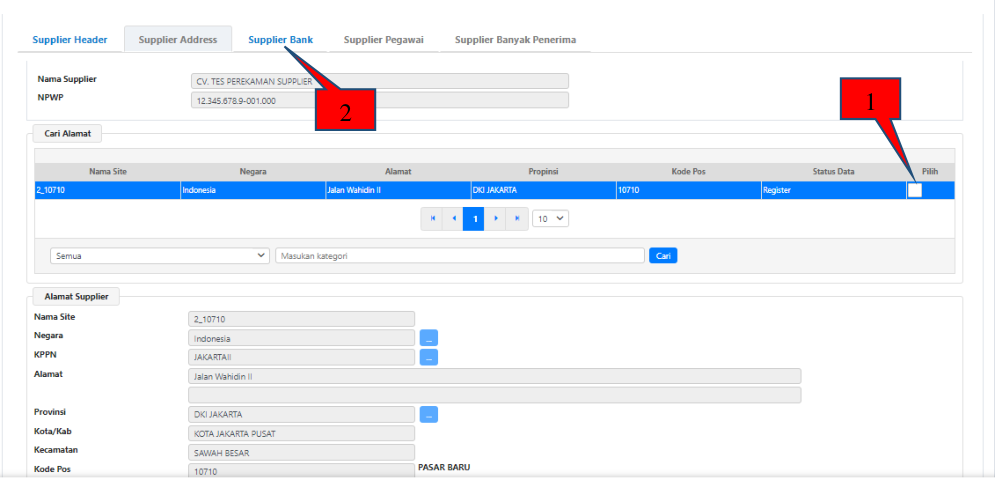Viewport: 995px width, 480px height.
Task: Select page number 1 in pagination
Action: (x=475, y=218)
